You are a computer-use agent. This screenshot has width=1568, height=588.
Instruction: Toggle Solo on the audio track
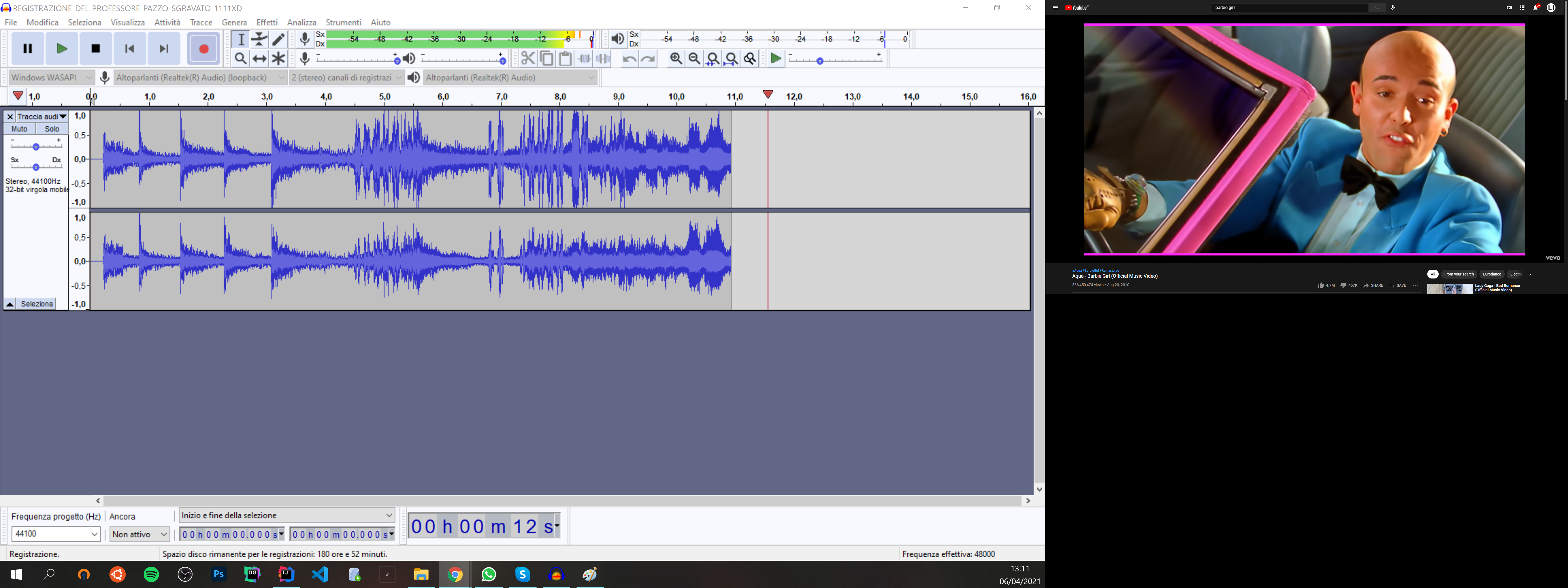point(52,129)
